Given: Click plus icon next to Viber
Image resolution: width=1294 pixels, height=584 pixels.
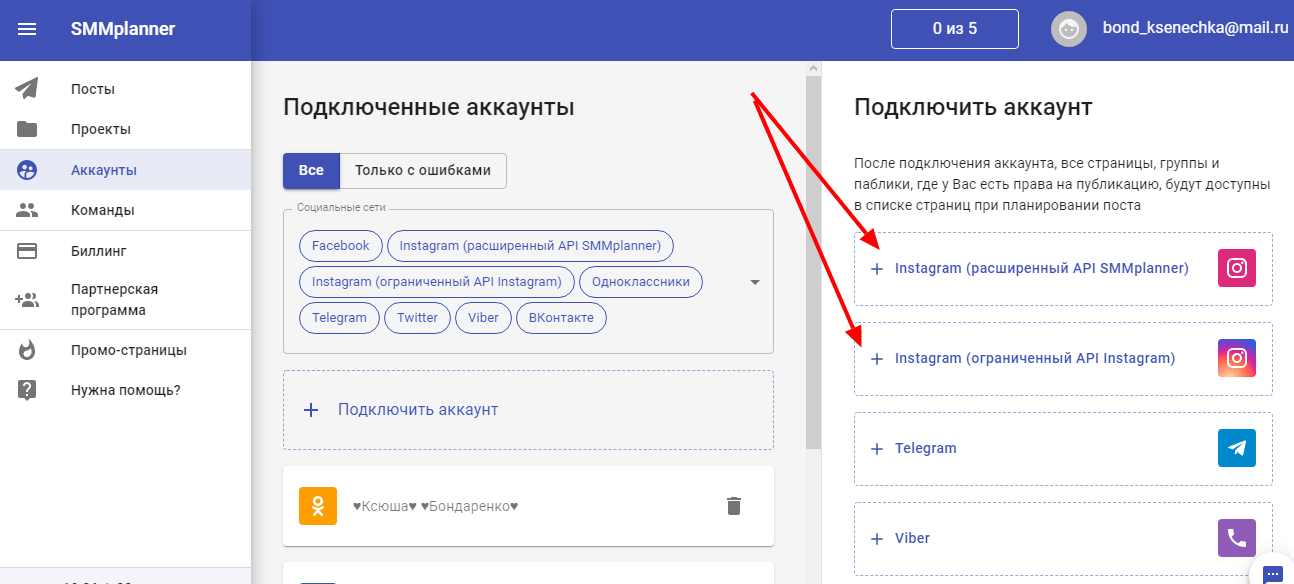Looking at the screenshot, I should point(877,539).
